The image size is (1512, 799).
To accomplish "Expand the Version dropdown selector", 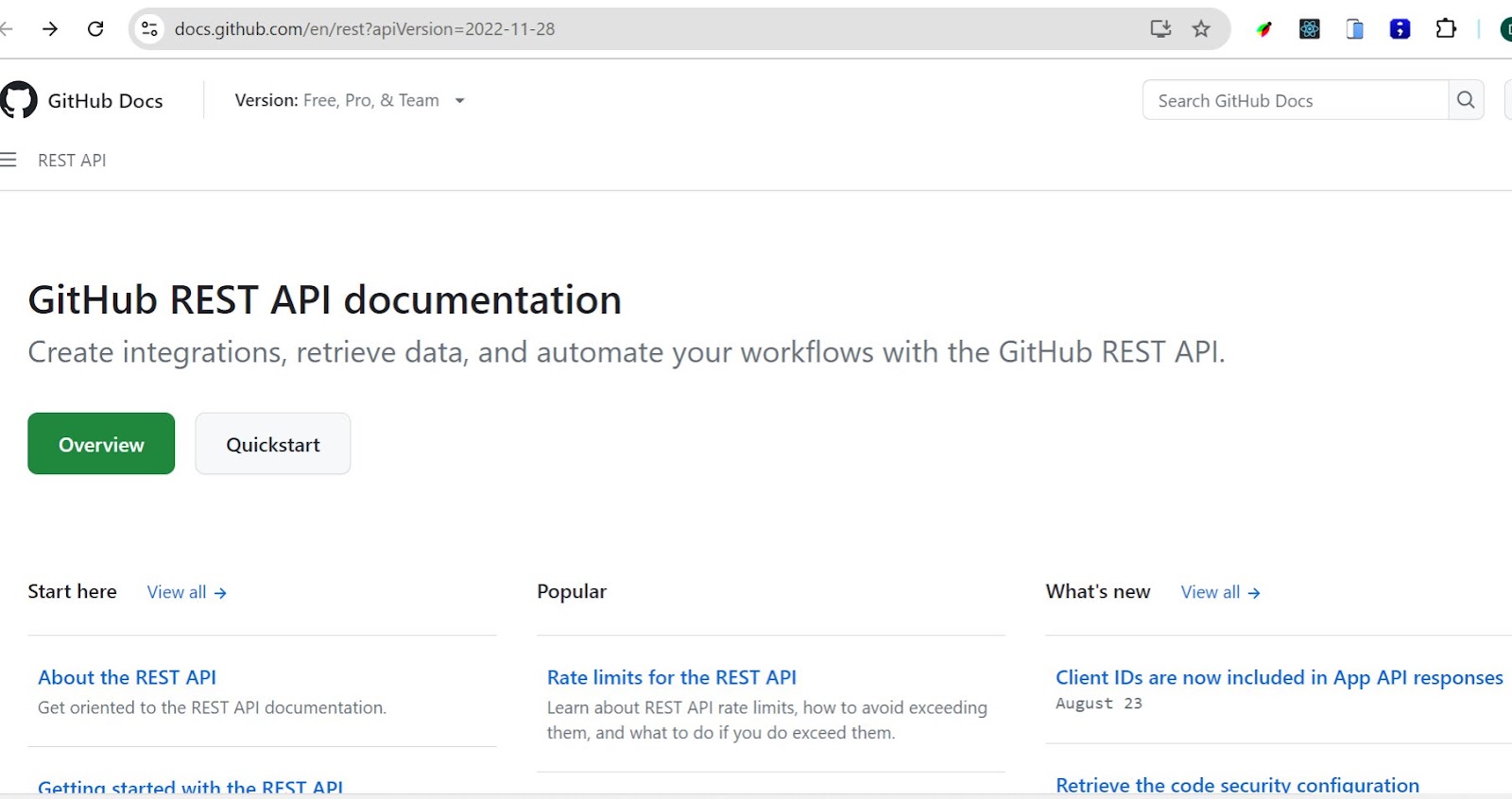I will coord(350,100).
